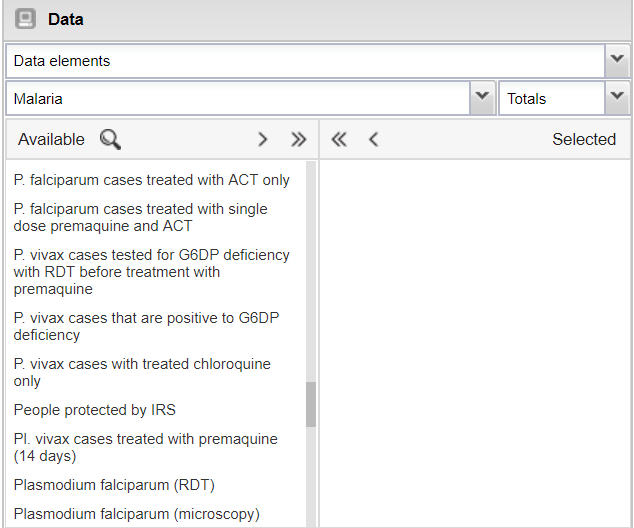Open the Data elements dropdown arrow
Viewport: 634px width, 528px height.
[x=617, y=60]
